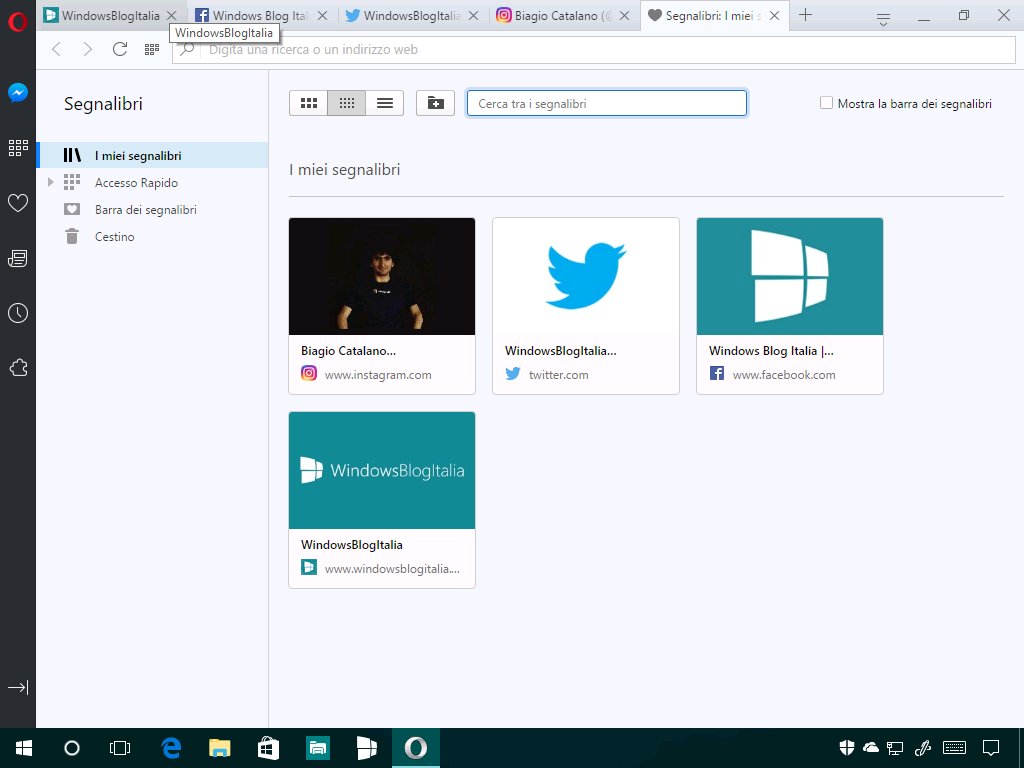The width and height of the screenshot is (1024, 768).
Task: Open Speed Dial from the sidebar
Action: click(x=18, y=148)
